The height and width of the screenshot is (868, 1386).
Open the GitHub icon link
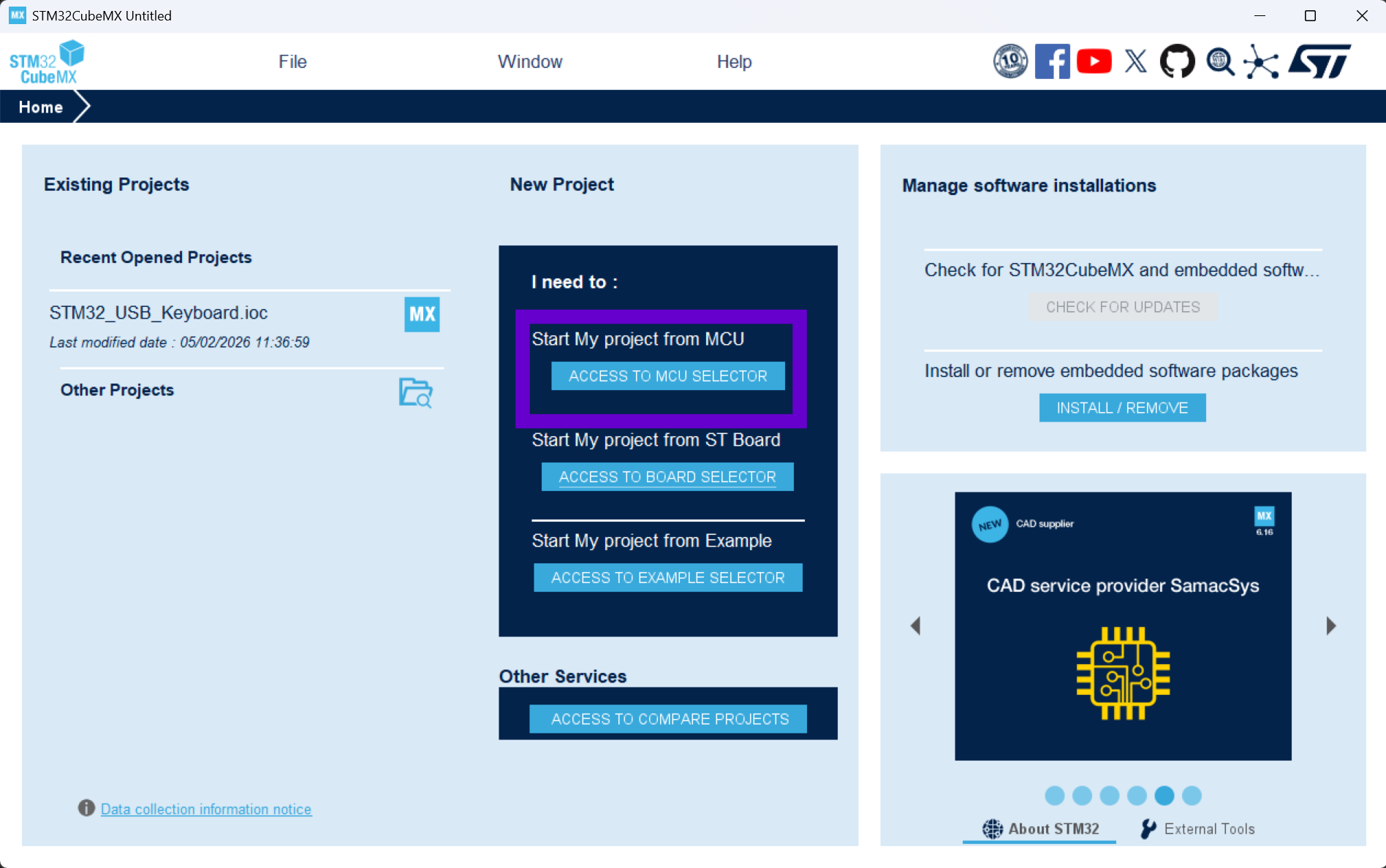click(x=1177, y=61)
